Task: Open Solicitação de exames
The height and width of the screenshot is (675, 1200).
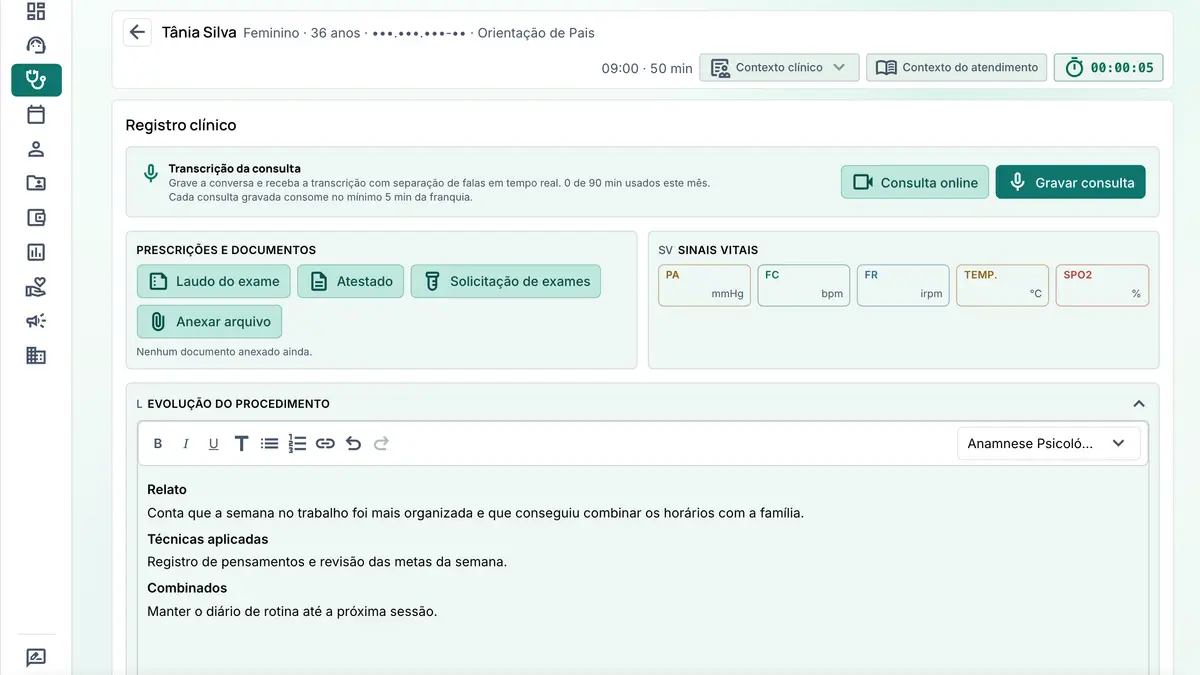Action: [x=506, y=281]
